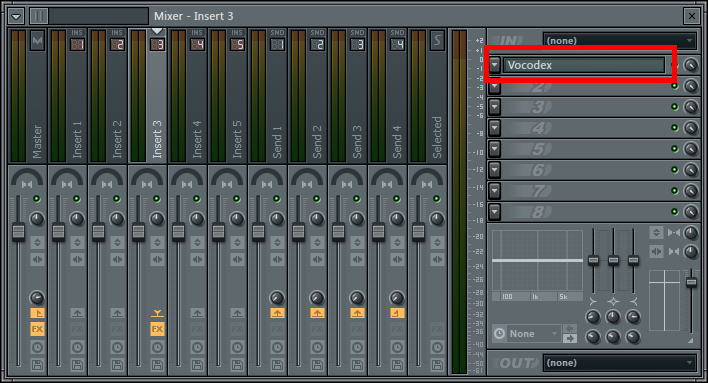
Task: Mute Insert 3 with its green LED
Action: [157, 199]
